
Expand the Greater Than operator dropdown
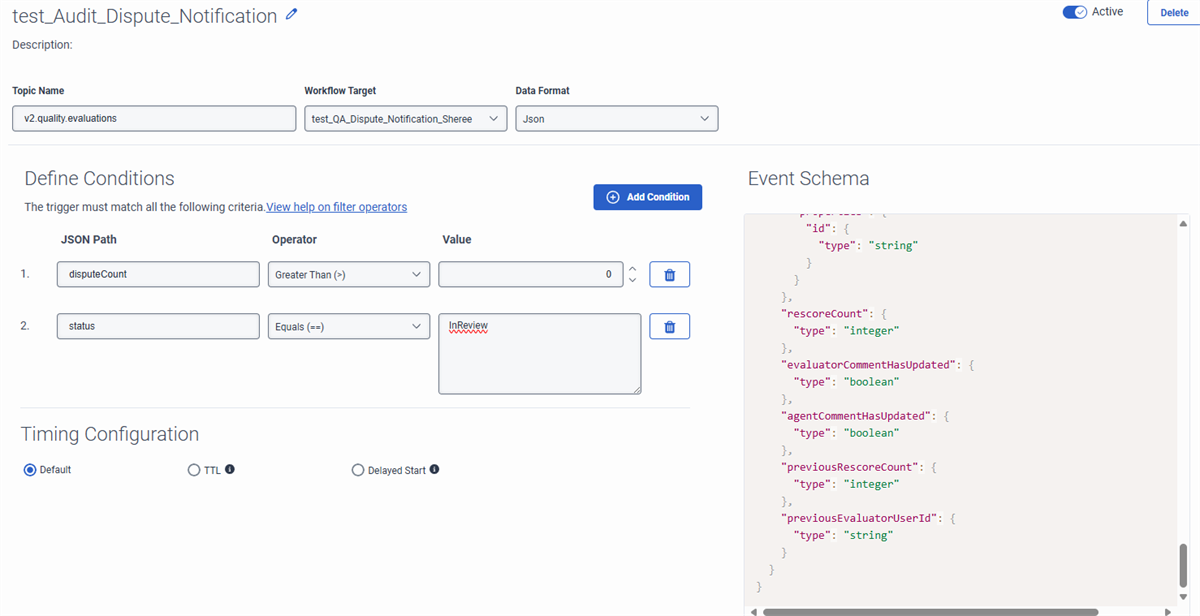click(348, 274)
